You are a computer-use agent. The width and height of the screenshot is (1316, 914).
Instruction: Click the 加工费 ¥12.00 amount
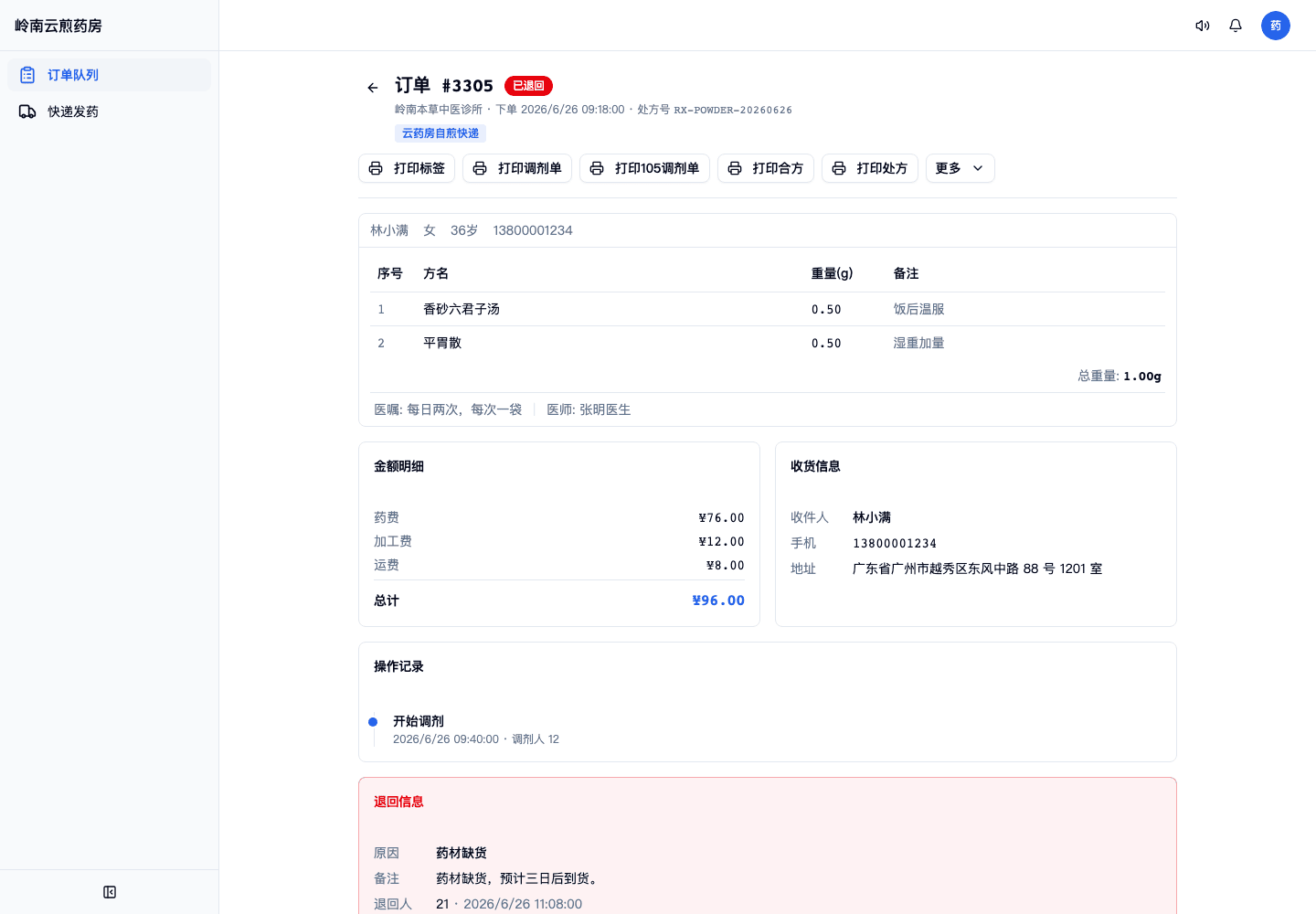(721, 541)
